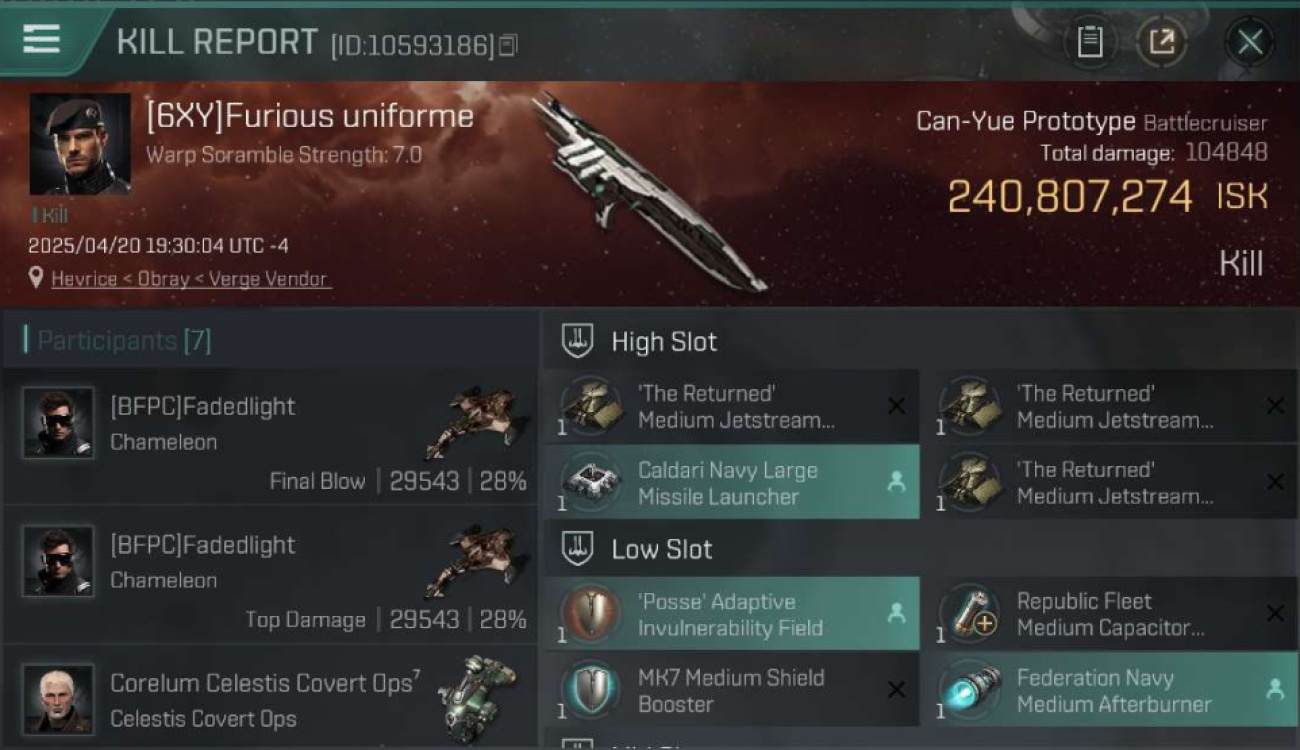Open the Participants [7] tab header
1300x750 pixels.
point(119,341)
